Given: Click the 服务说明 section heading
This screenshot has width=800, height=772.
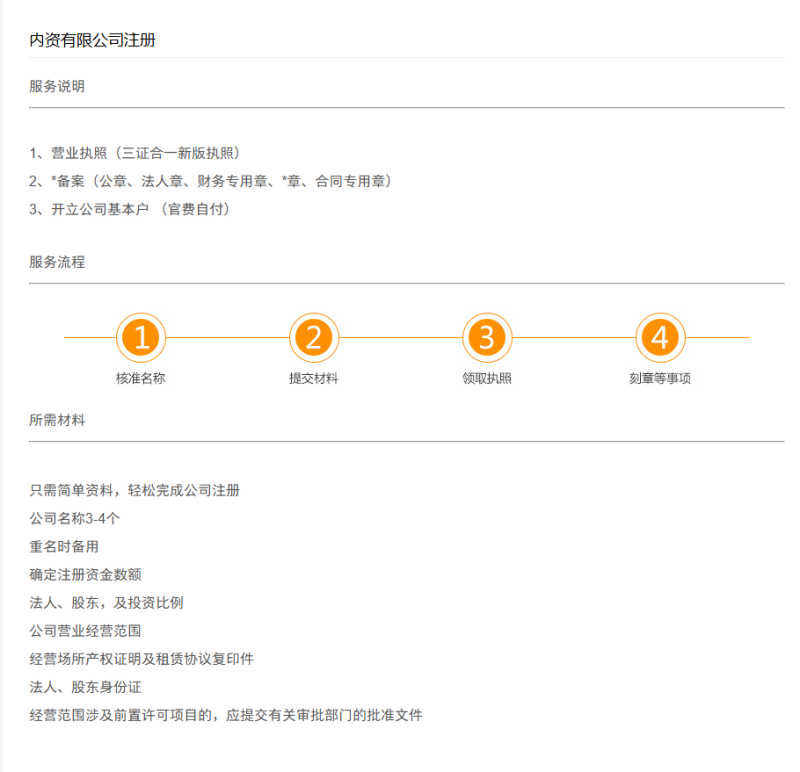Looking at the screenshot, I should (57, 87).
